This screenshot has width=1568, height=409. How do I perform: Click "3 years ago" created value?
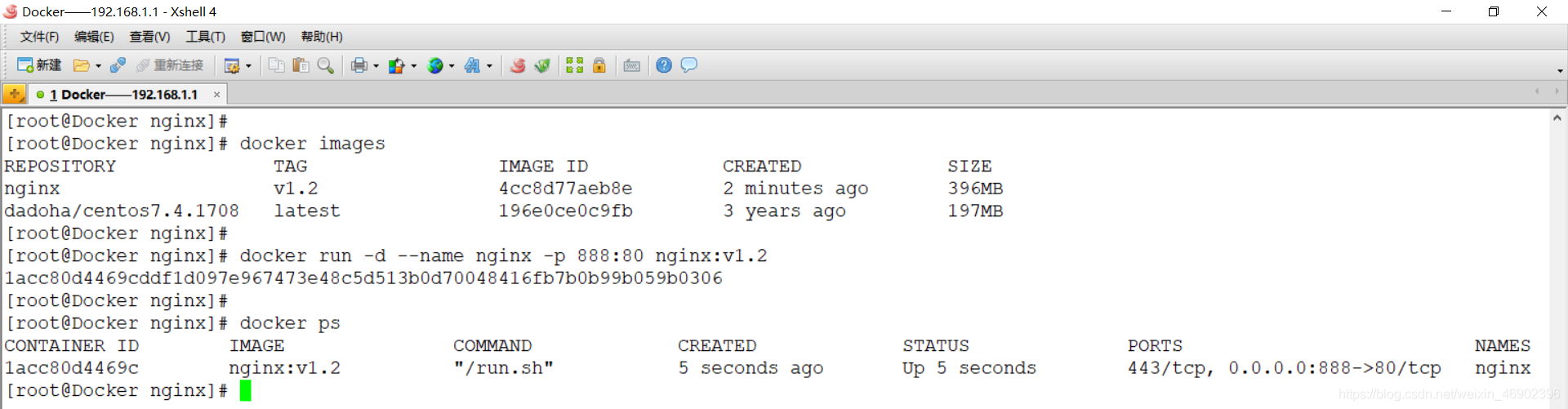pyautogui.click(x=784, y=211)
